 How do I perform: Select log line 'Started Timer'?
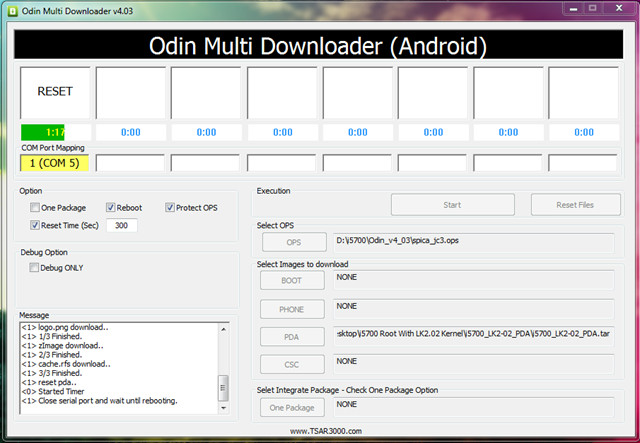(x=53, y=391)
